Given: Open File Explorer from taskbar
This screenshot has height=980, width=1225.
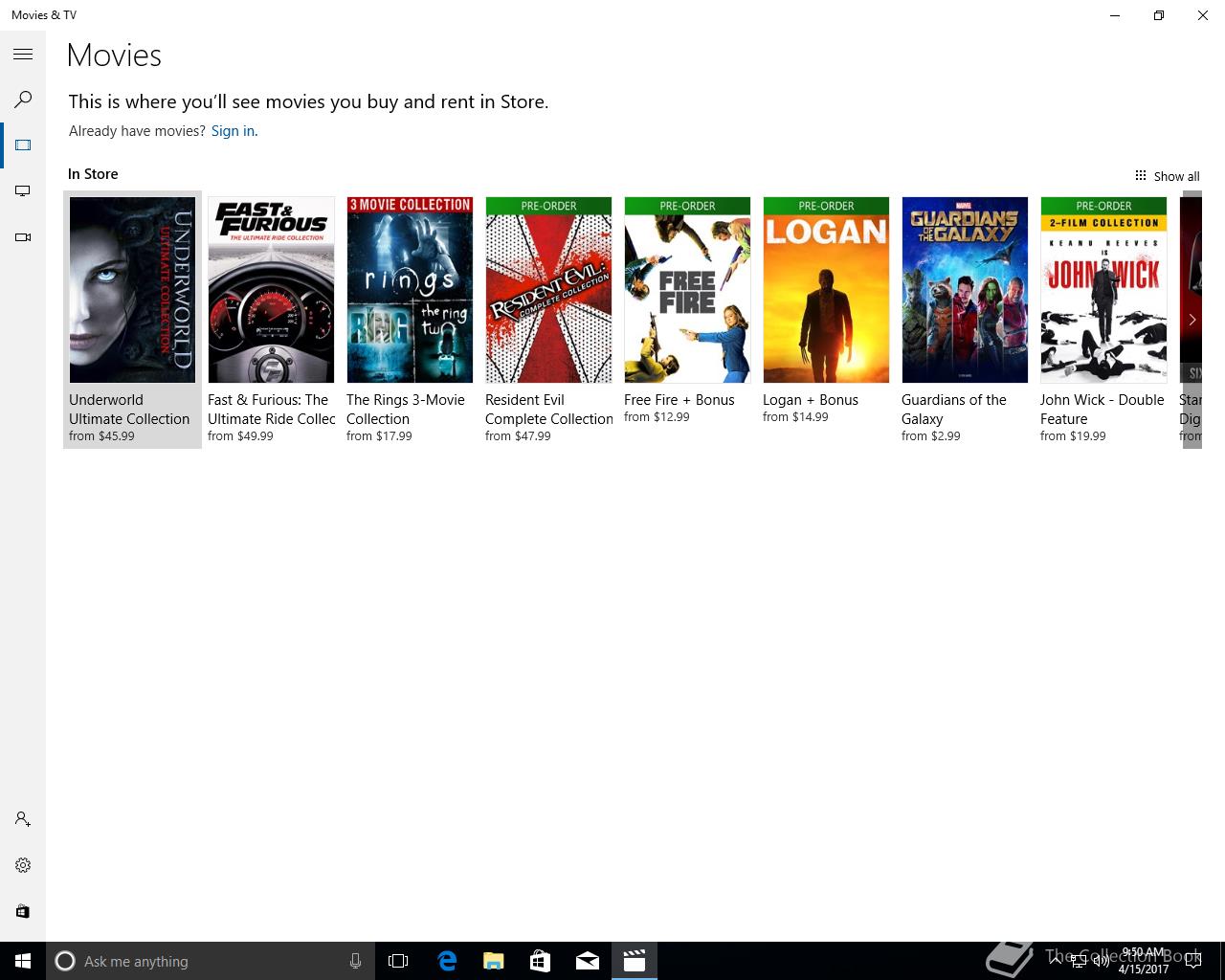Looking at the screenshot, I should (x=493, y=961).
